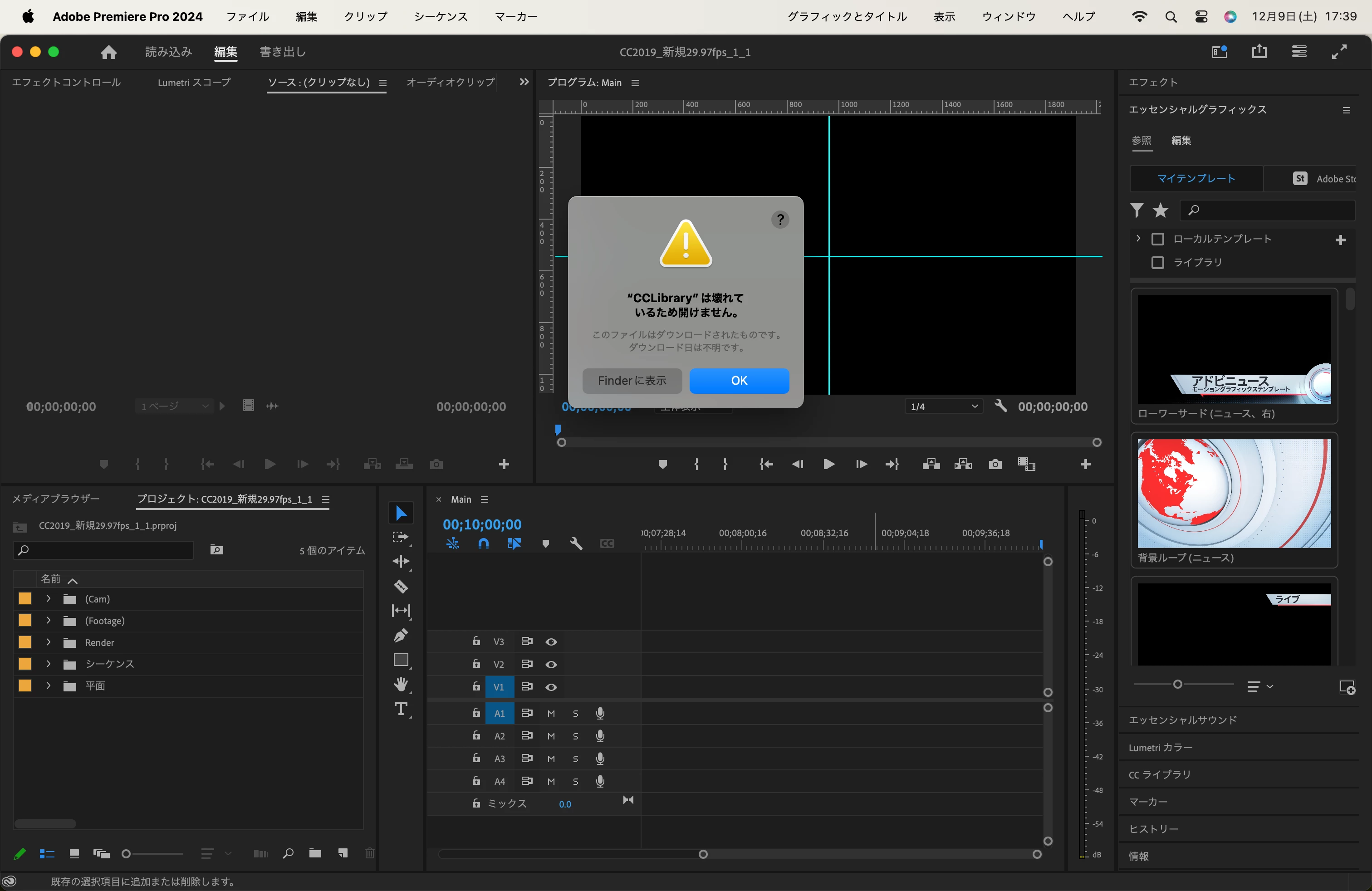1372x891 pixels.
Task: Expand the (Footage) bin
Action: point(49,621)
